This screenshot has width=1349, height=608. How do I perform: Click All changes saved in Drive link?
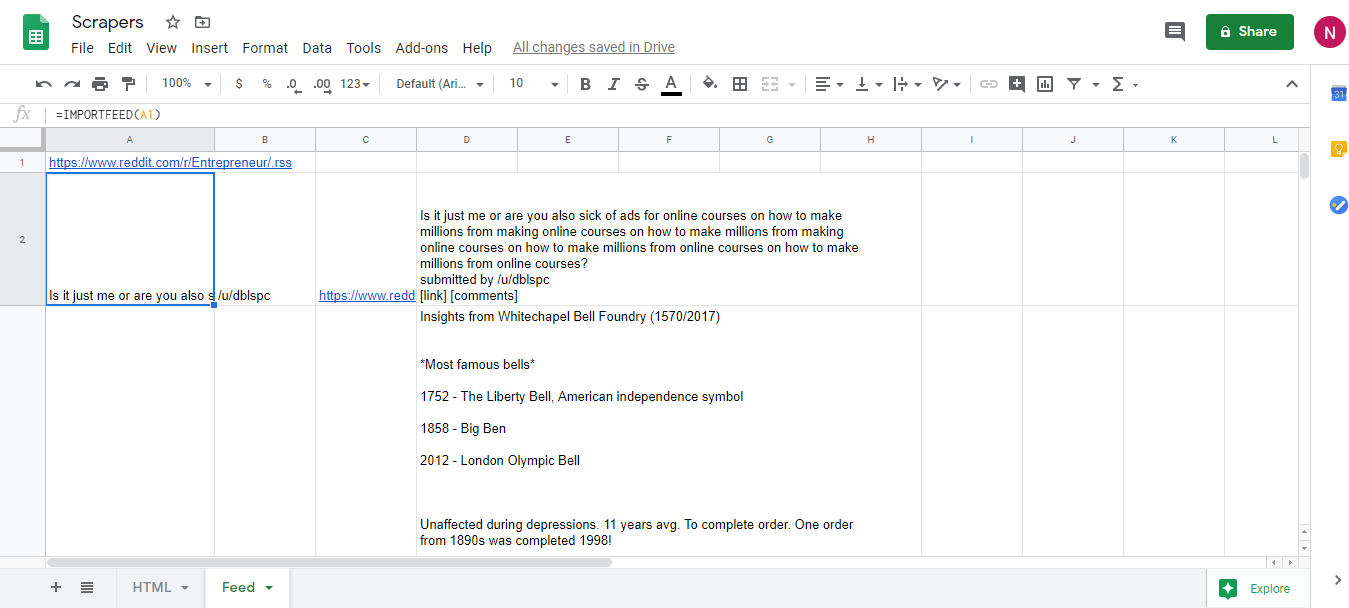(x=594, y=47)
